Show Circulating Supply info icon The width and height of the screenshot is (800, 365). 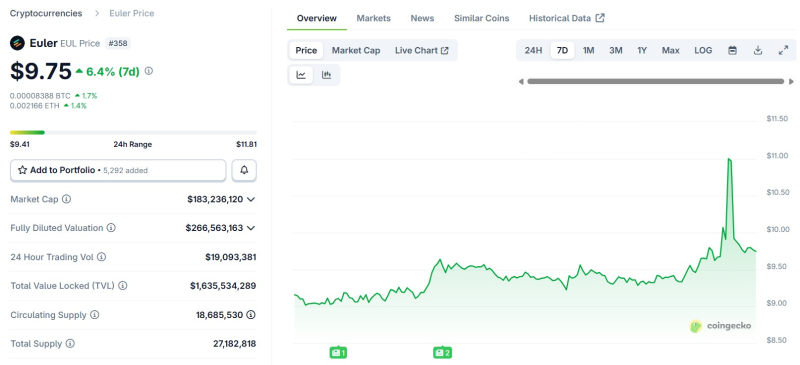pyautogui.click(x=95, y=315)
